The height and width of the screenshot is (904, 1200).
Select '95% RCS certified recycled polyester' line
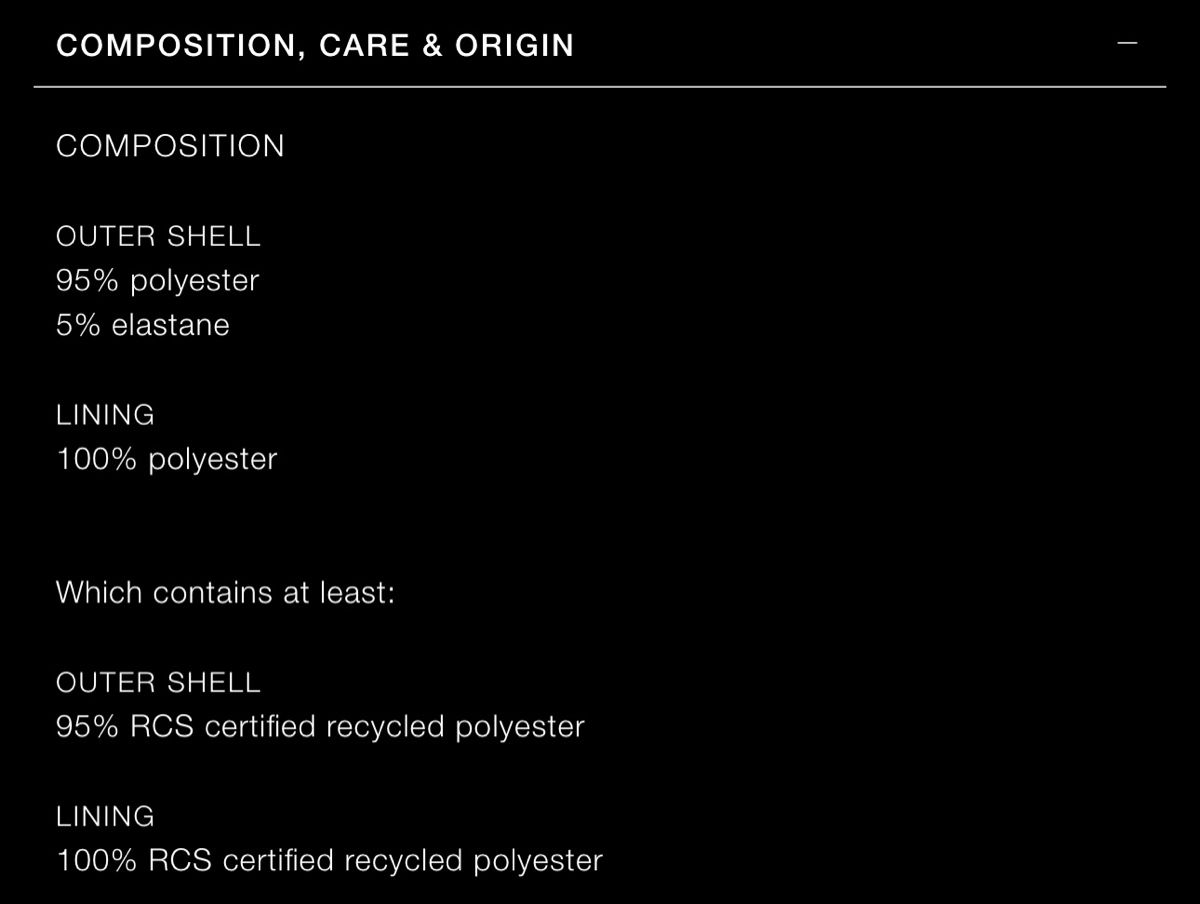[320, 727]
